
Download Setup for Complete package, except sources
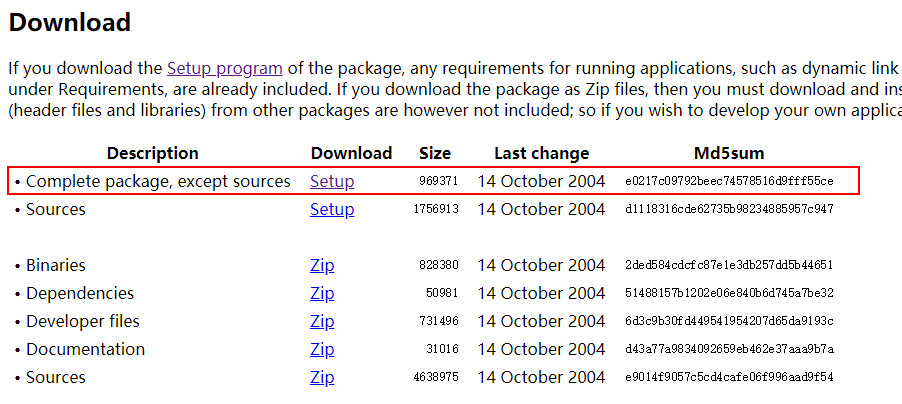[x=332, y=181]
